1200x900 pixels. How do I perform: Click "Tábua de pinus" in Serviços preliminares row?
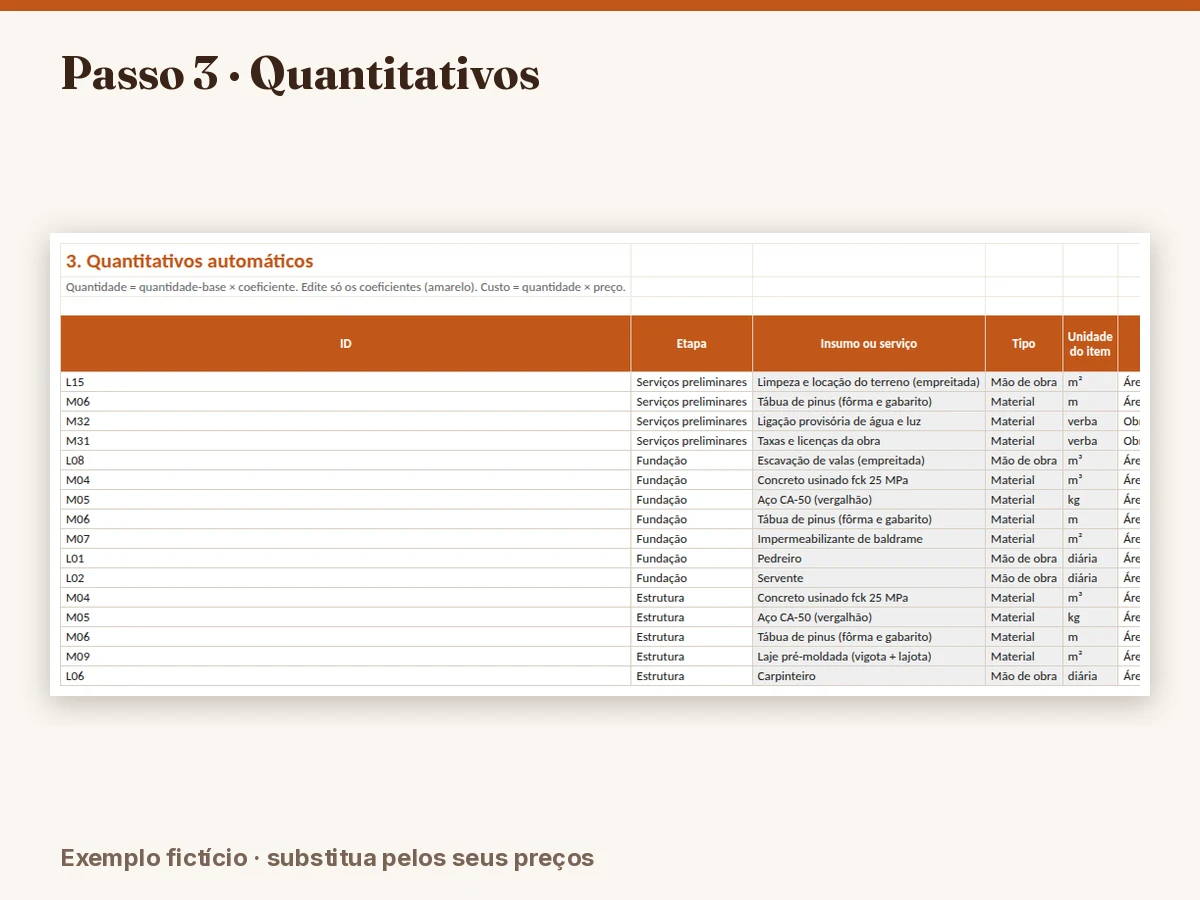pos(869,402)
